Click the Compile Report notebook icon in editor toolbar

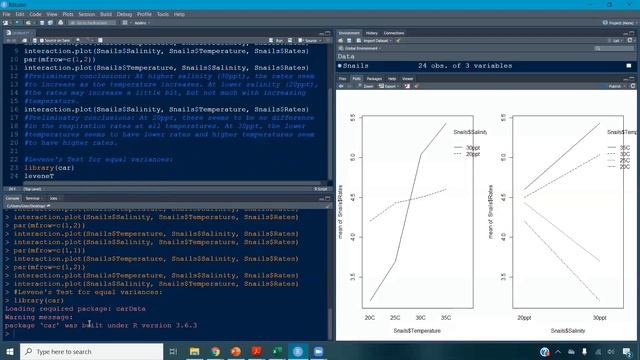click(x=100, y=40)
